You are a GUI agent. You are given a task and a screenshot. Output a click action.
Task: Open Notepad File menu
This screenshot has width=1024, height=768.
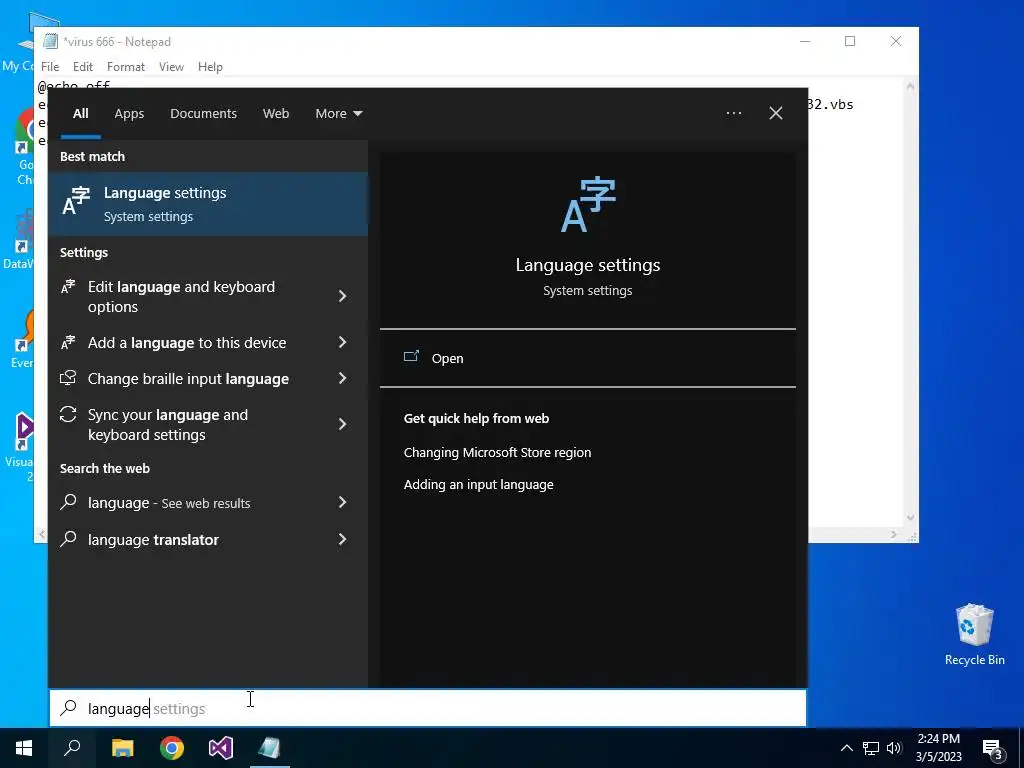point(50,67)
